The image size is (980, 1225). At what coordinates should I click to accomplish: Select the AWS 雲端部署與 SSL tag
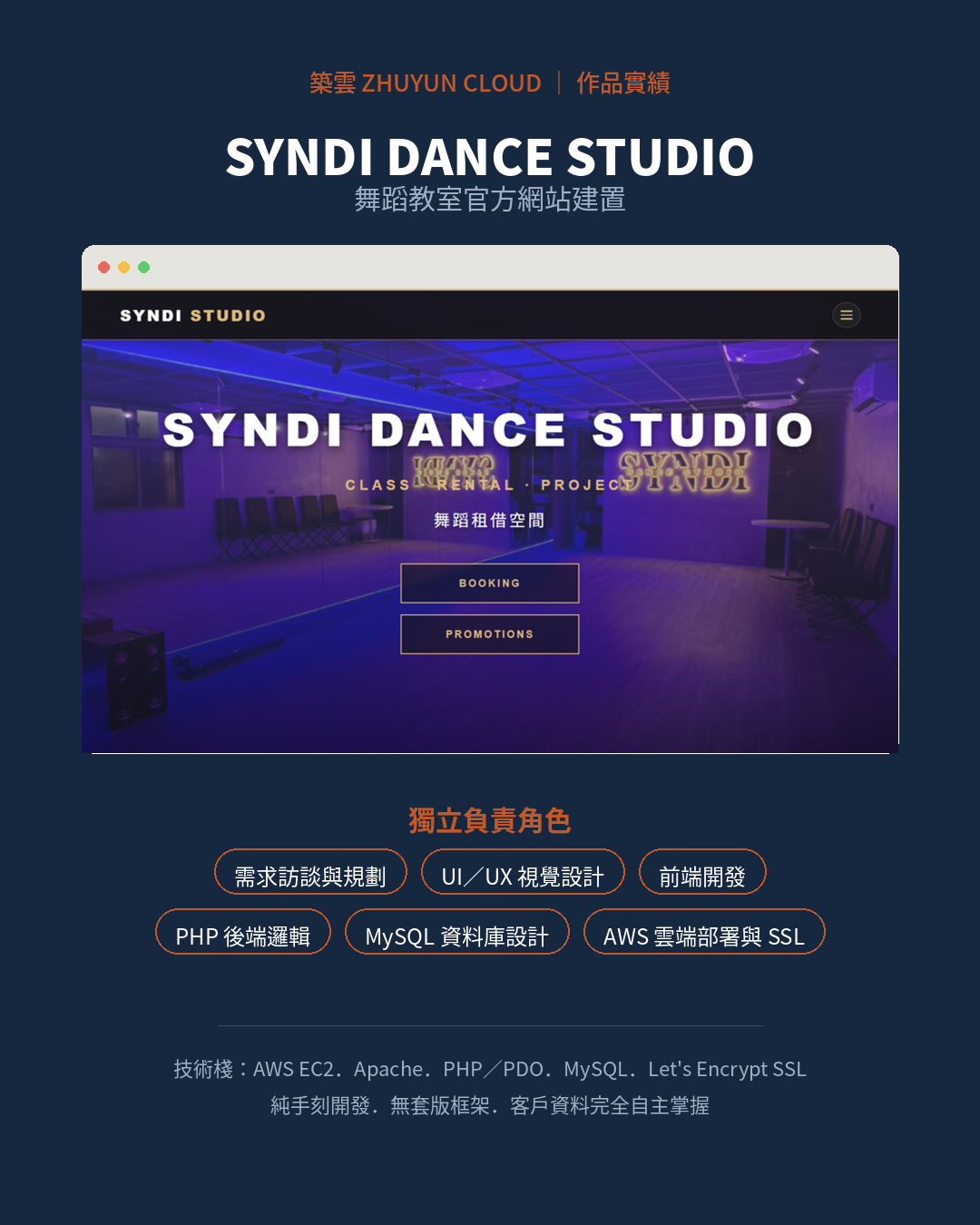coord(704,932)
